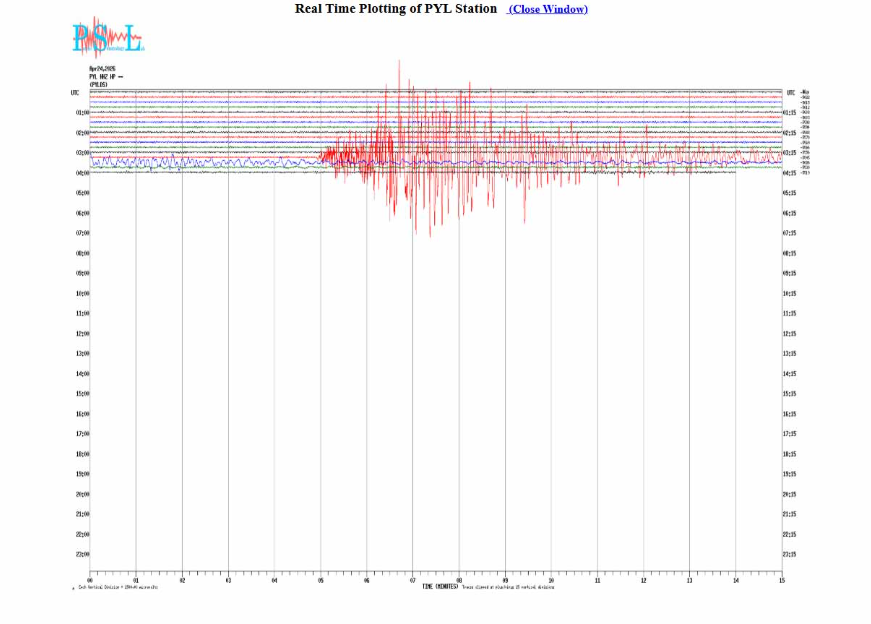Click the Close Window link
The image size is (871, 624).
(x=547, y=9)
